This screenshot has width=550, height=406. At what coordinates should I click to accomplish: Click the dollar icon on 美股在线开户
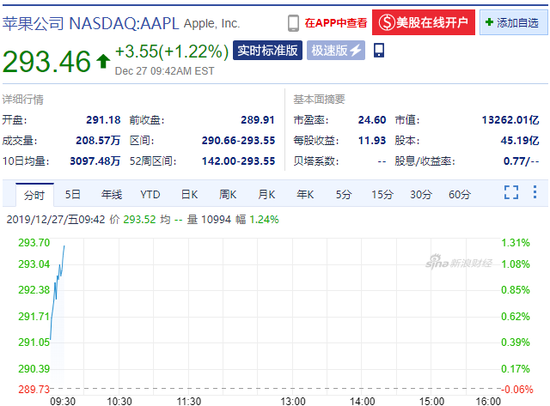(387, 22)
